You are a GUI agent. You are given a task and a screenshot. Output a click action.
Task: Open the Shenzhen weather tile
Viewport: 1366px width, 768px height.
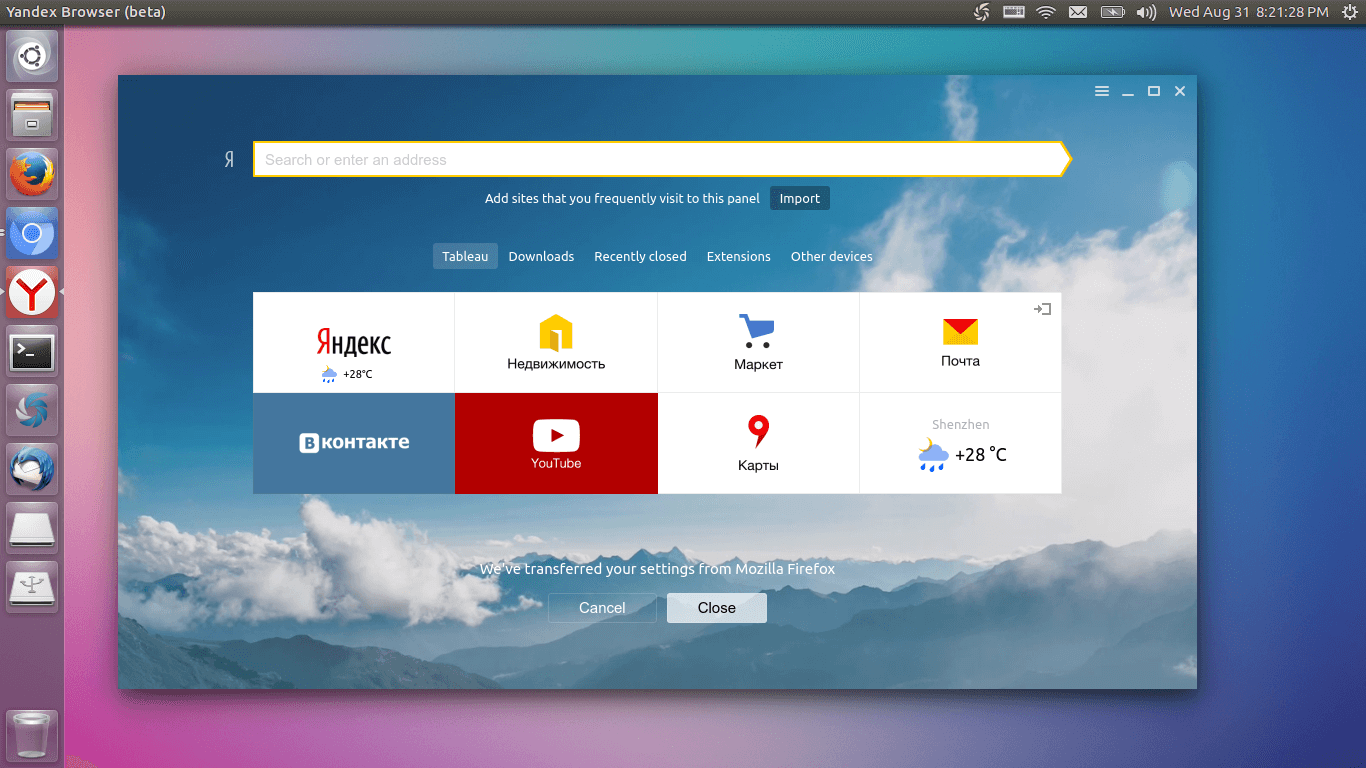pyautogui.click(x=960, y=443)
